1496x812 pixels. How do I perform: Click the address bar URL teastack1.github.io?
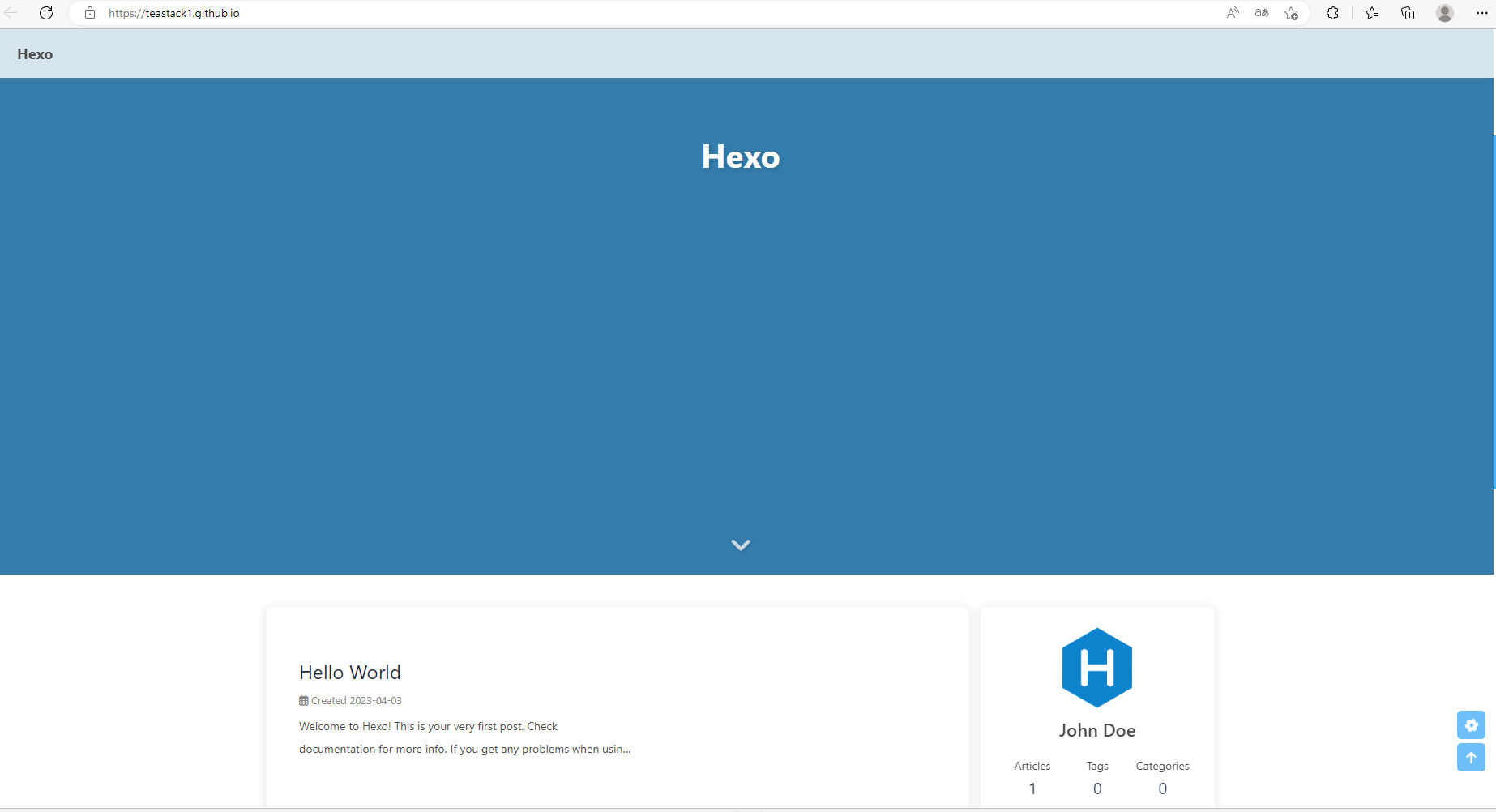pyautogui.click(x=174, y=13)
